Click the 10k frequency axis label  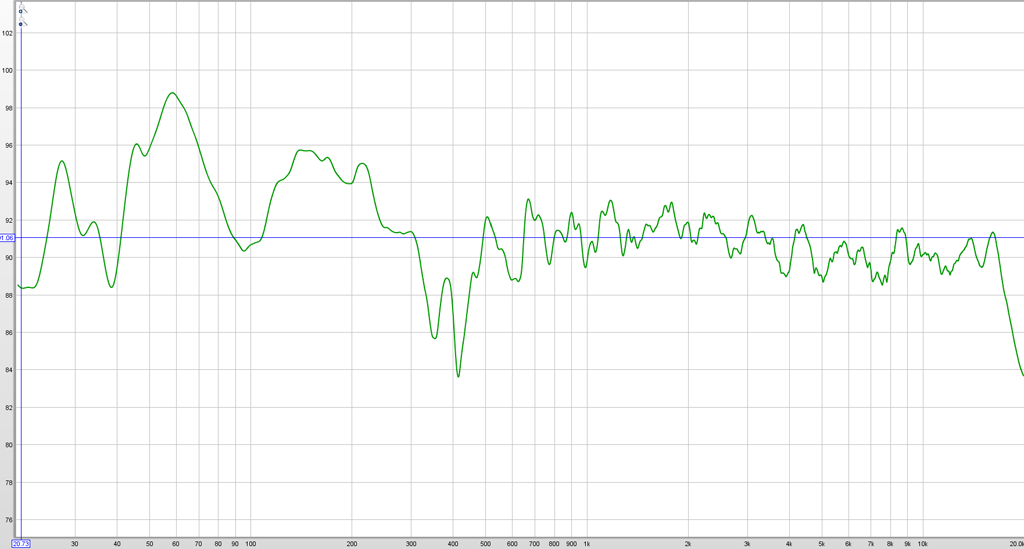click(922, 543)
